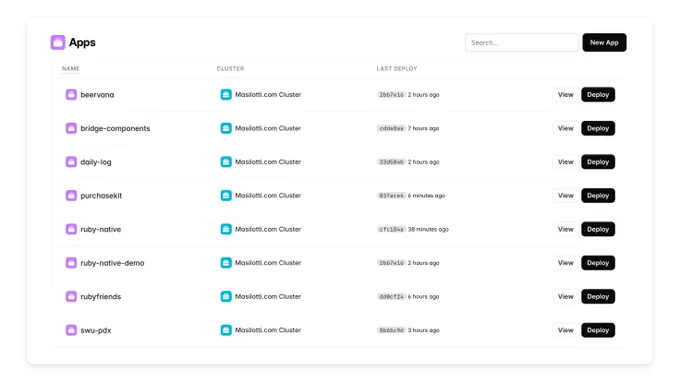Click the CLUSTER column header
Image resolution: width=680 pixels, height=382 pixels.
(x=230, y=69)
